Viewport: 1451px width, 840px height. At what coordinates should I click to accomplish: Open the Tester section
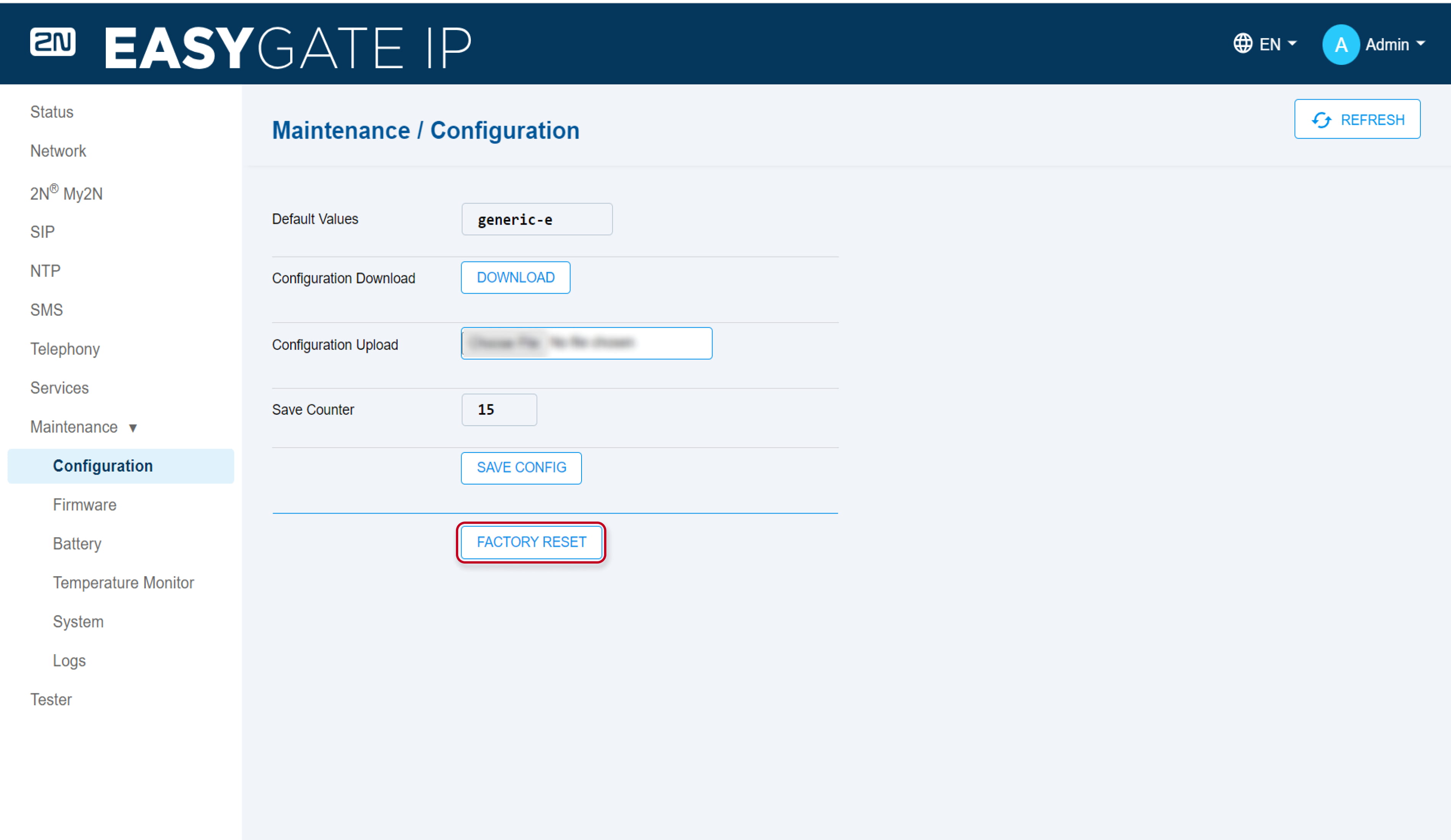click(51, 699)
